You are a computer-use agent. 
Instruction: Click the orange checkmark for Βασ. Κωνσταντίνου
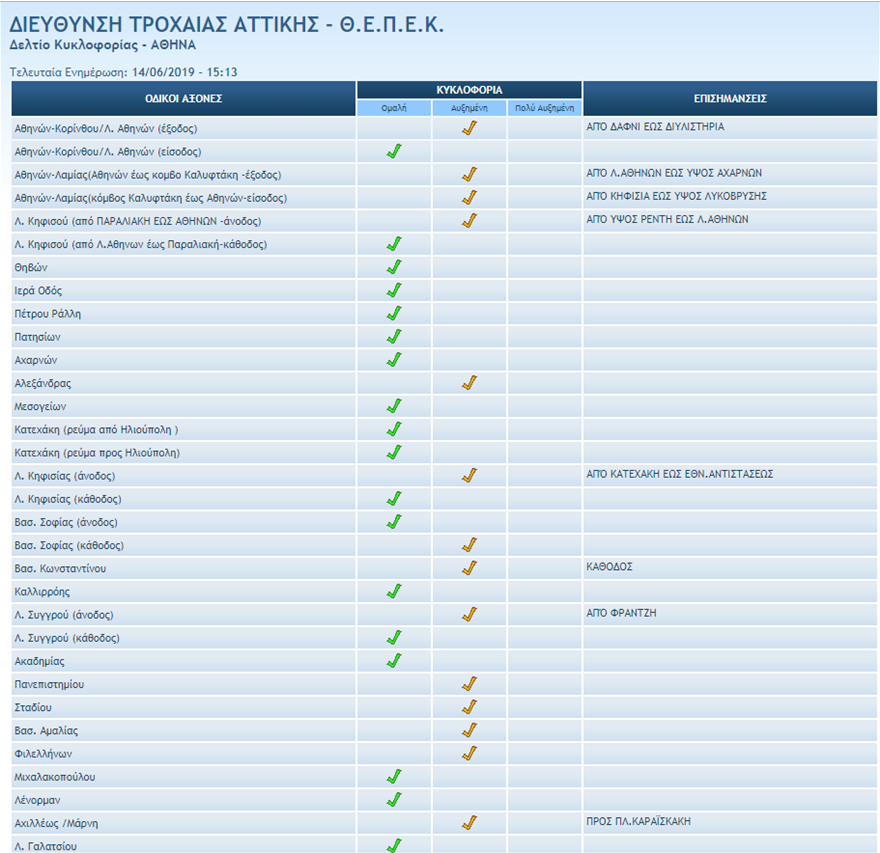pos(469,568)
